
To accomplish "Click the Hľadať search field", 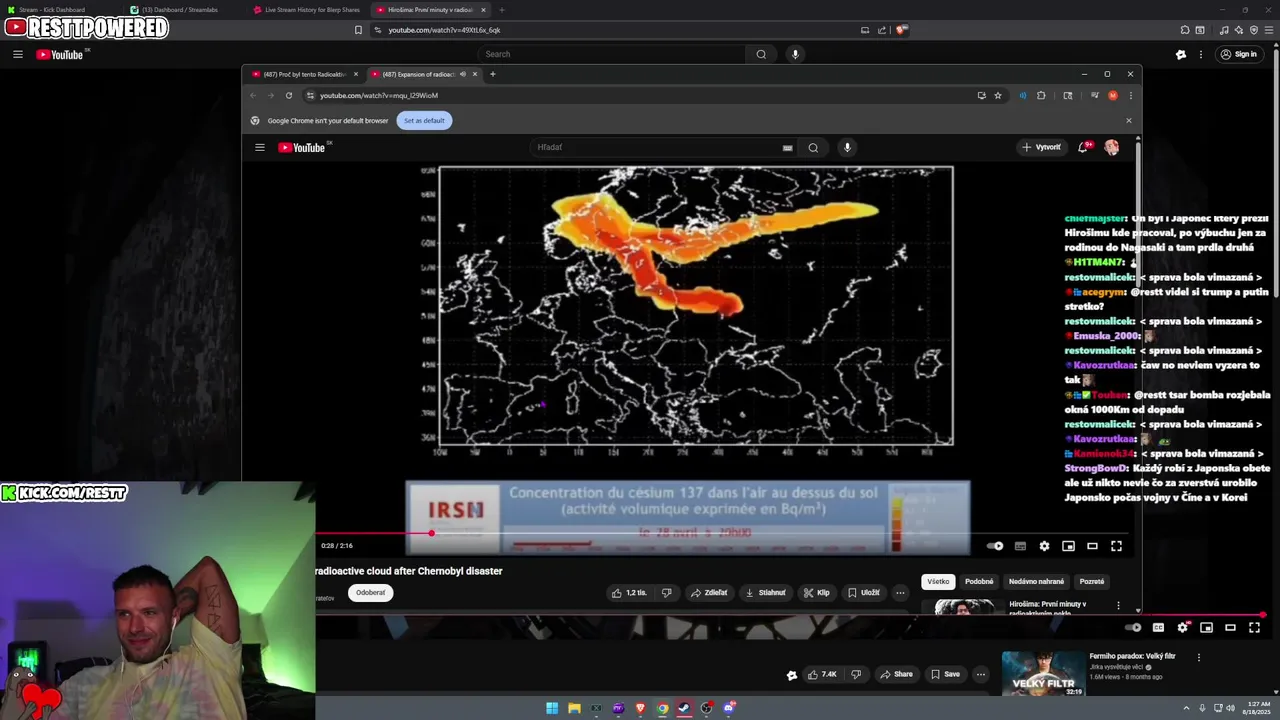I will (x=655, y=147).
